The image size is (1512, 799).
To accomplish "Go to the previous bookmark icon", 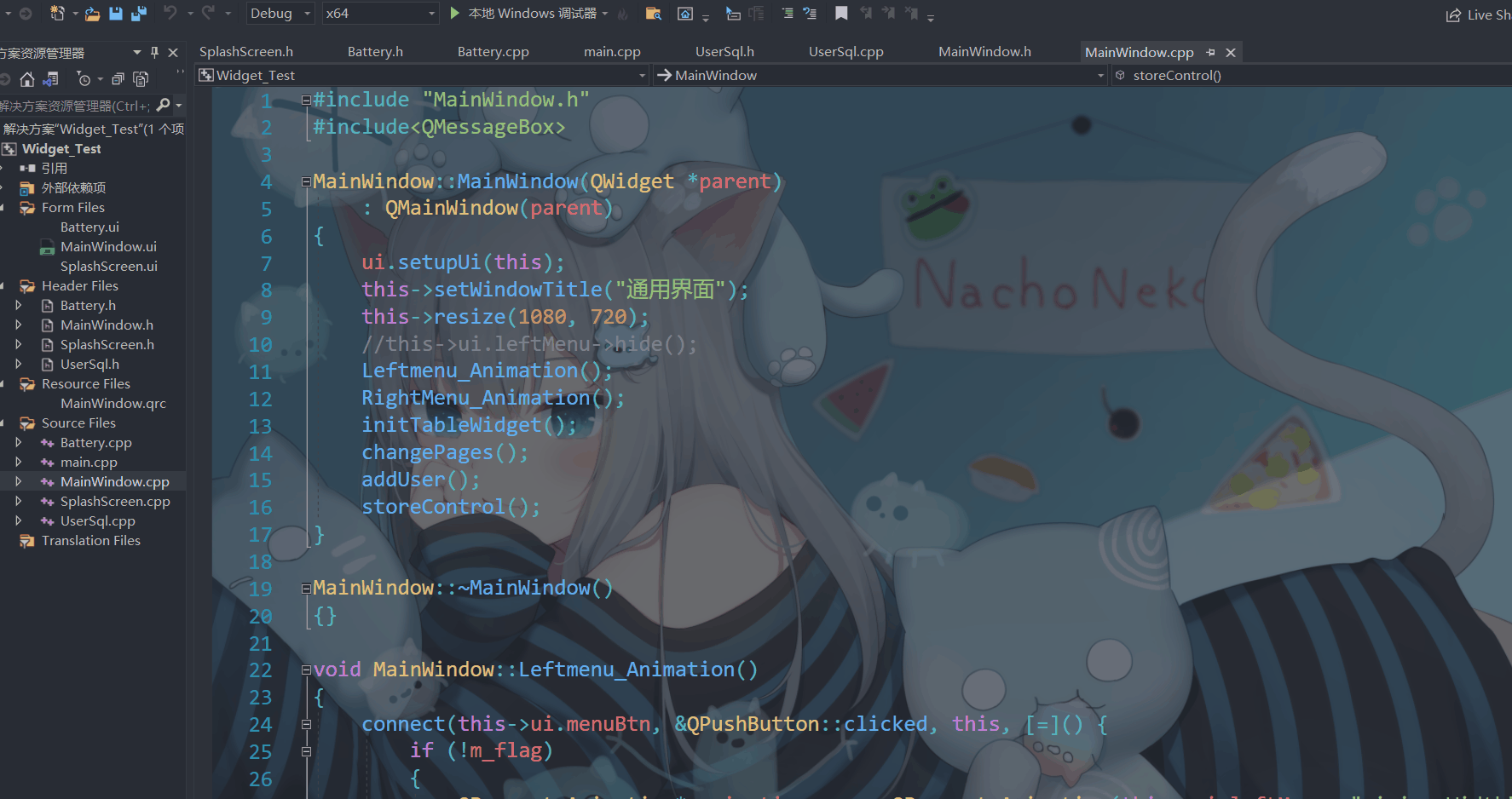I will tap(866, 14).
